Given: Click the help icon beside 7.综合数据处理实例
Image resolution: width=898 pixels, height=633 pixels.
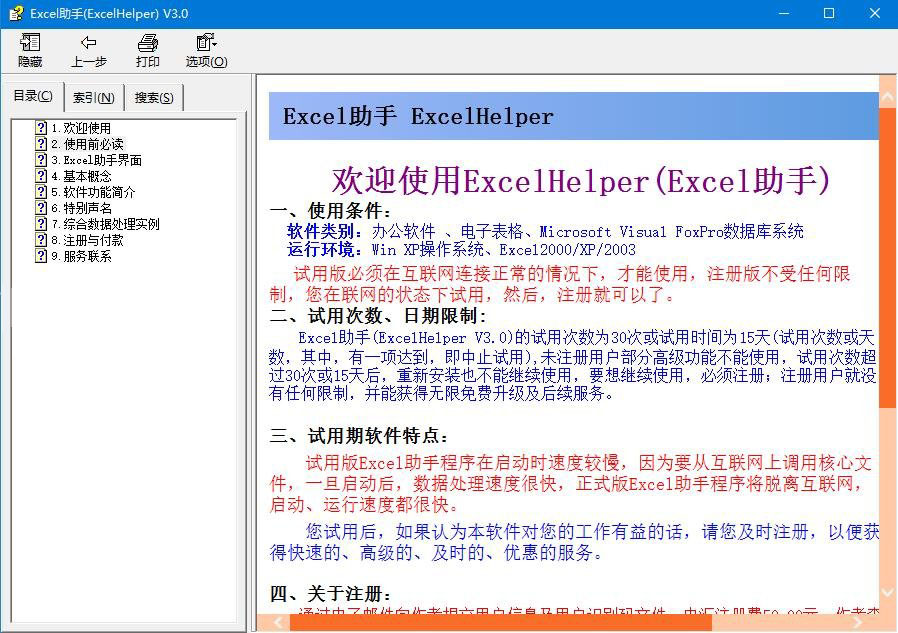Looking at the screenshot, I should click(x=41, y=223).
